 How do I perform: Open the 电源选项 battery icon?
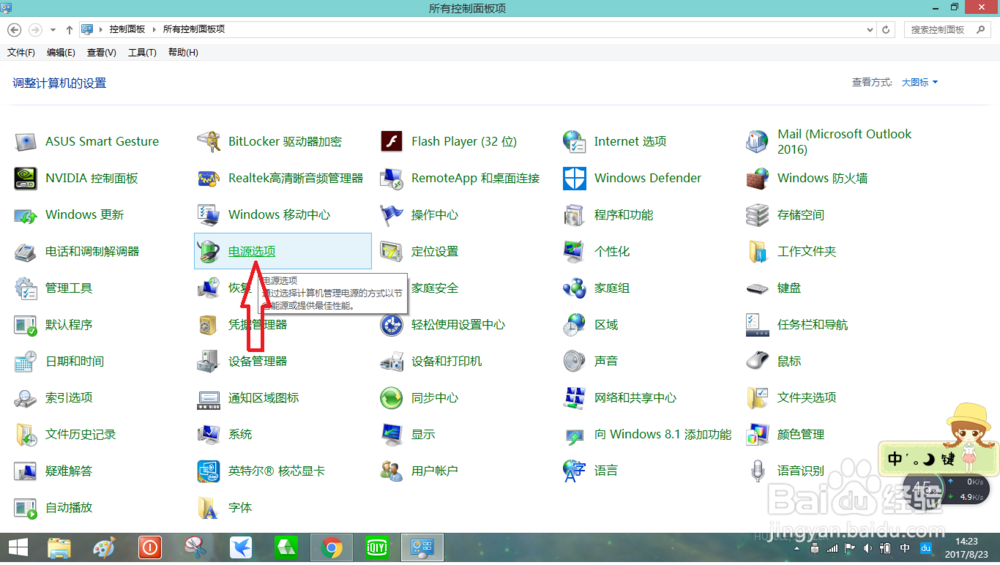click(x=209, y=252)
